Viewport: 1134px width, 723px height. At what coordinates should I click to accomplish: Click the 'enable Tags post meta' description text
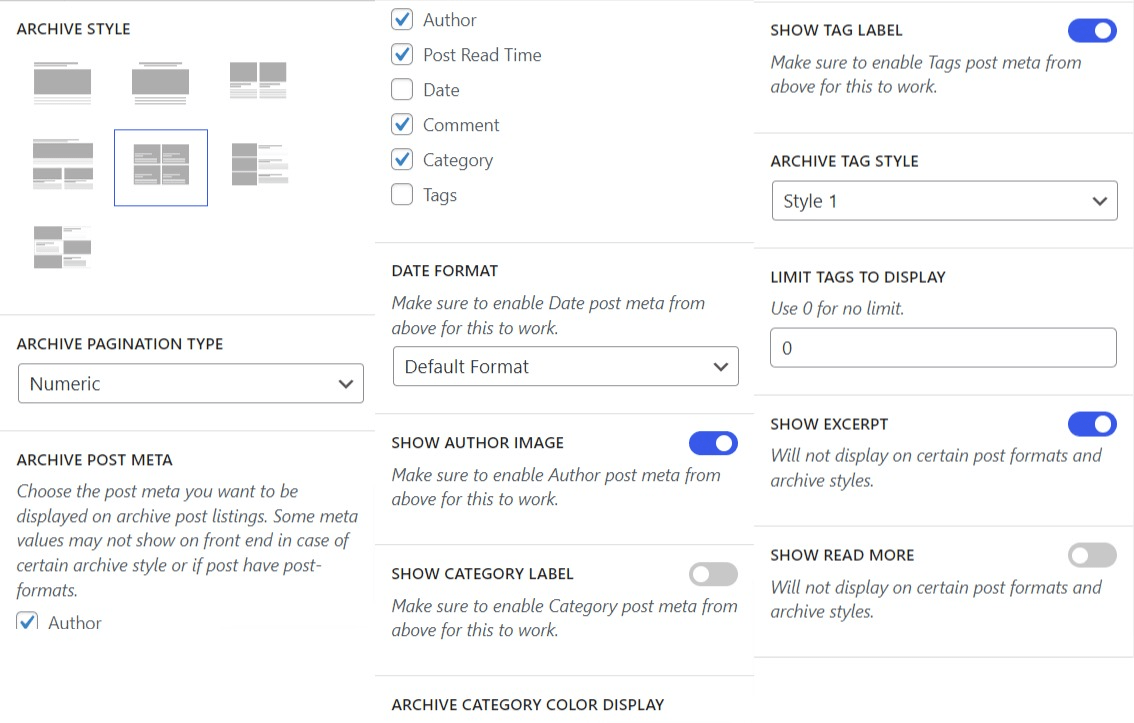(926, 74)
